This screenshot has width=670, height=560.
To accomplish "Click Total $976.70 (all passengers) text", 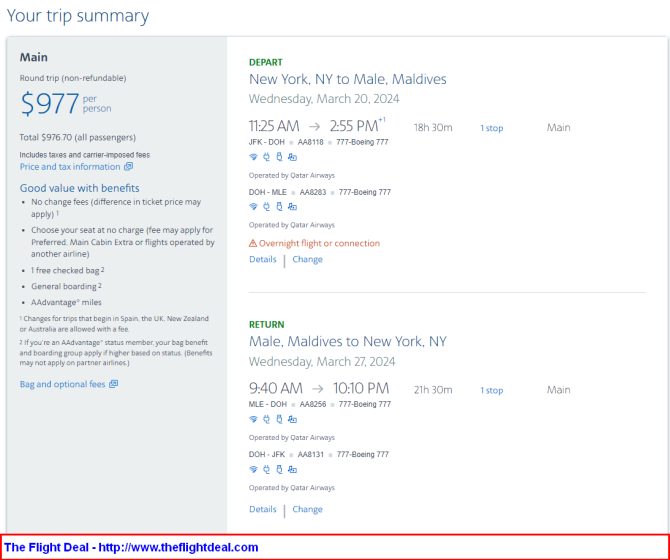I will click(78, 138).
